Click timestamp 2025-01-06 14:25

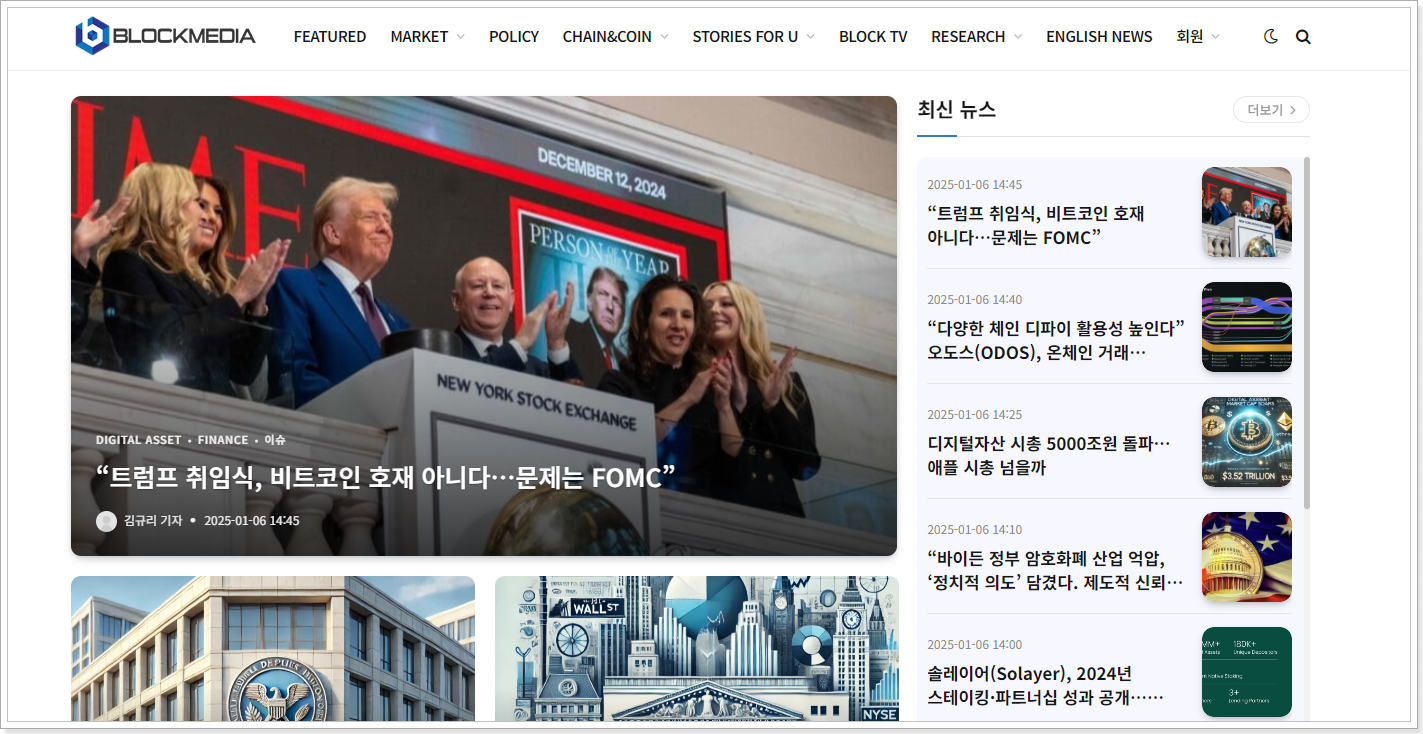975,415
